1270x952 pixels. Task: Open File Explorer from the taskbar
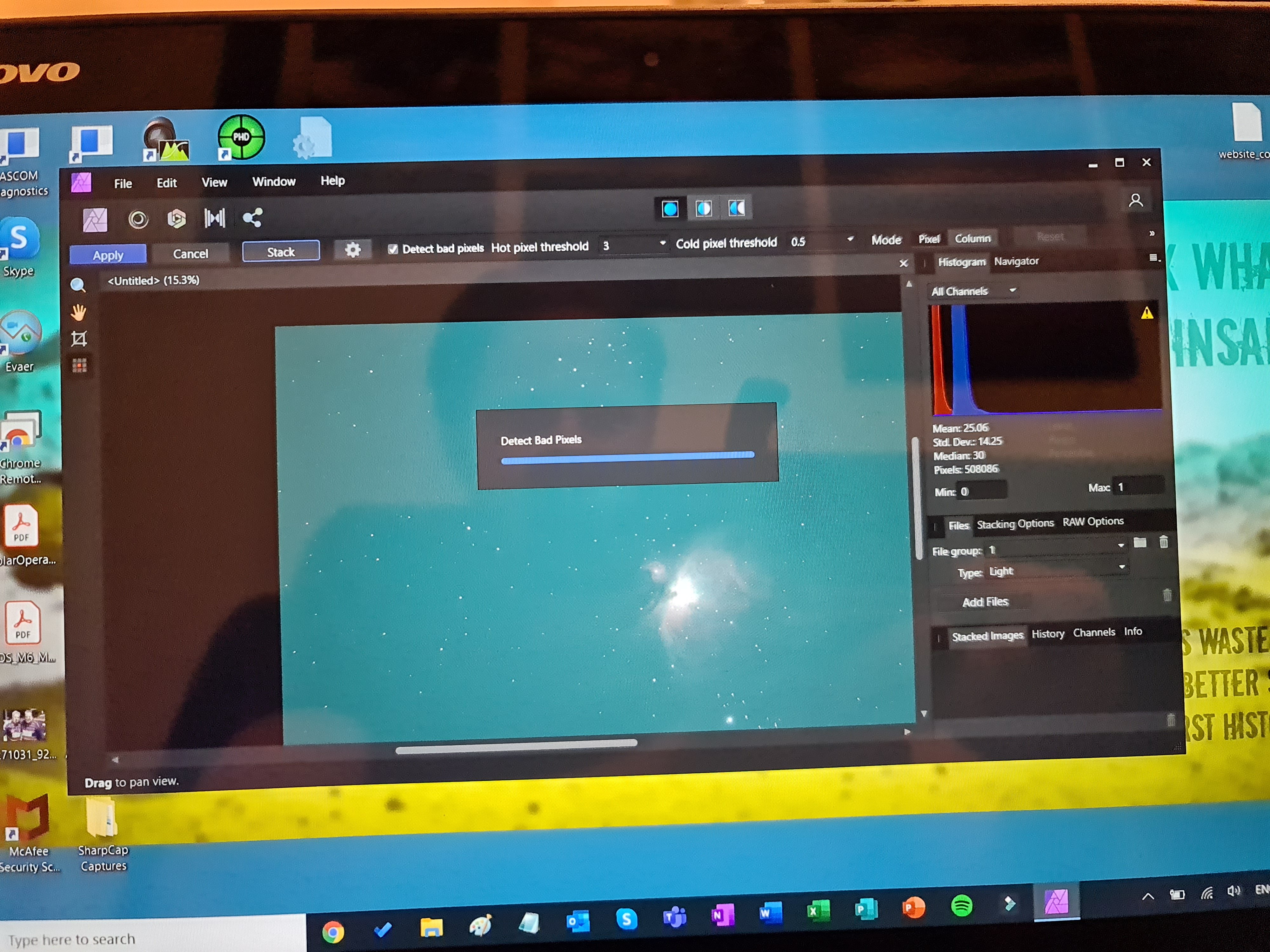(x=431, y=928)
